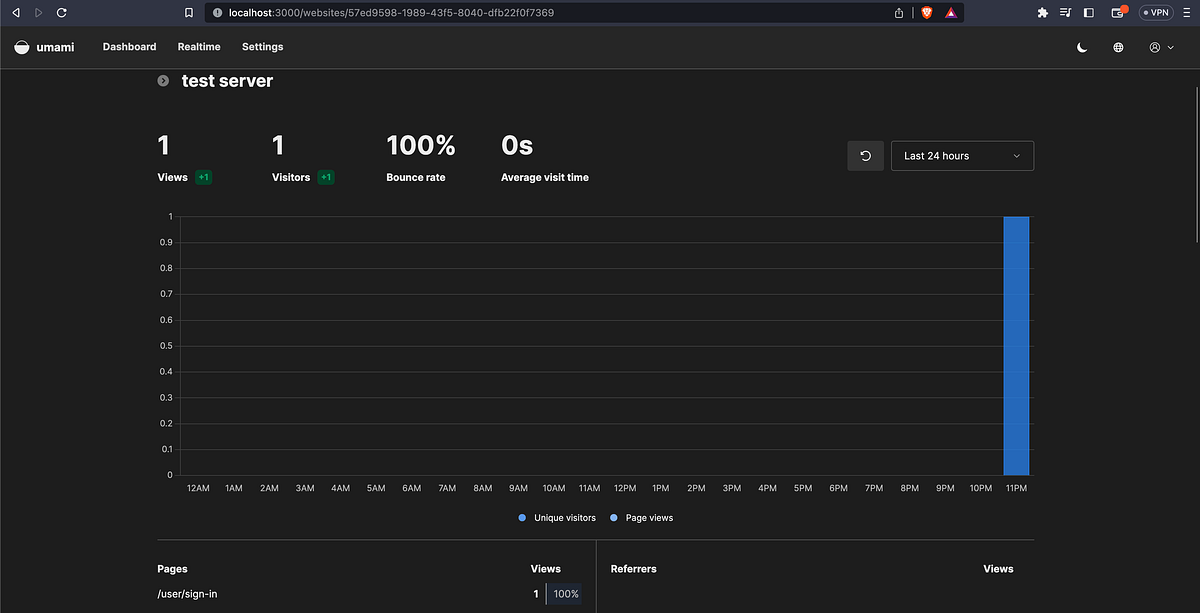Switch to the Realtime section

pos(199,46)
